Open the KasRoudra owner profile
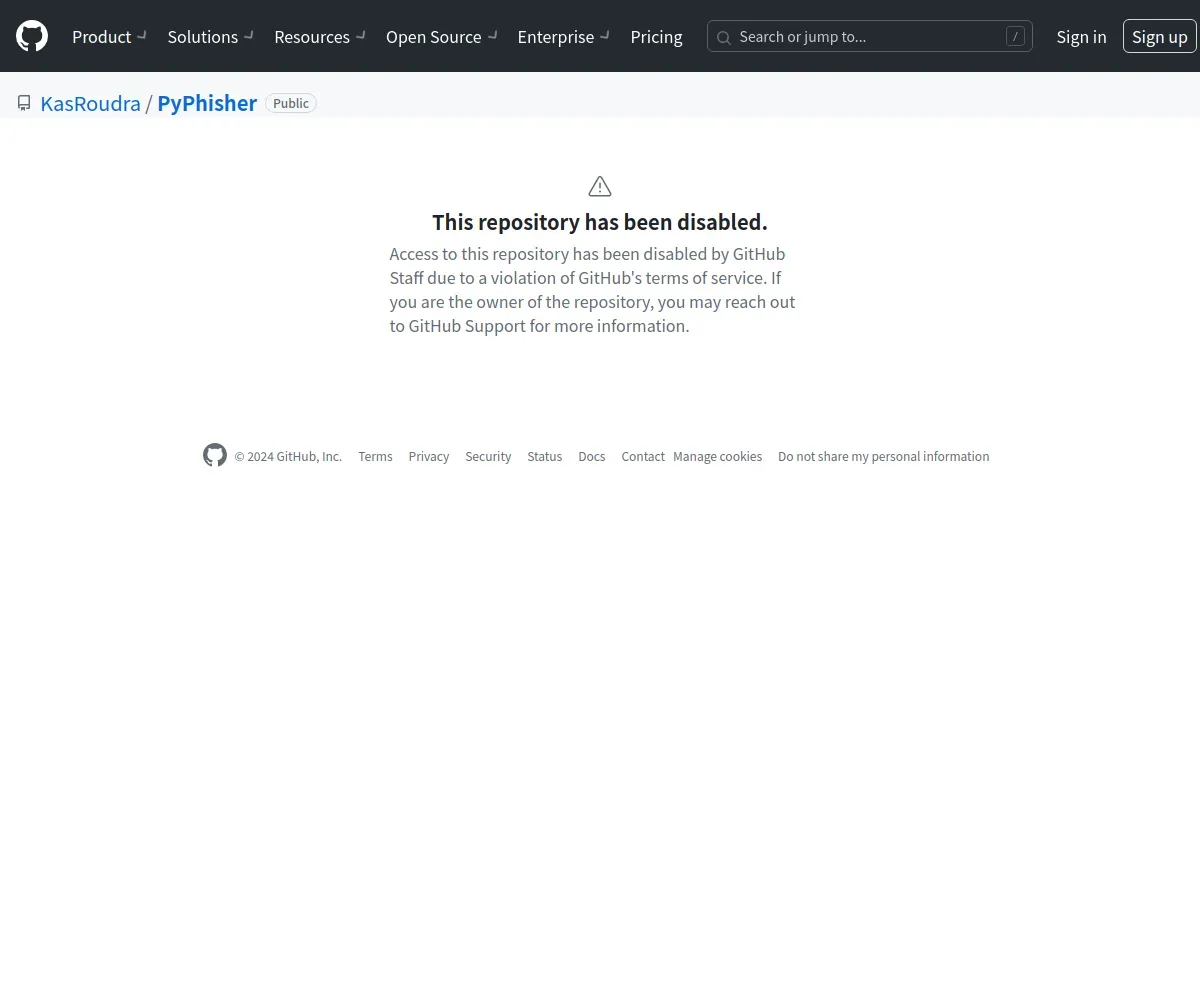This screenshot has width=1200, height=1000. pos(91,103)
